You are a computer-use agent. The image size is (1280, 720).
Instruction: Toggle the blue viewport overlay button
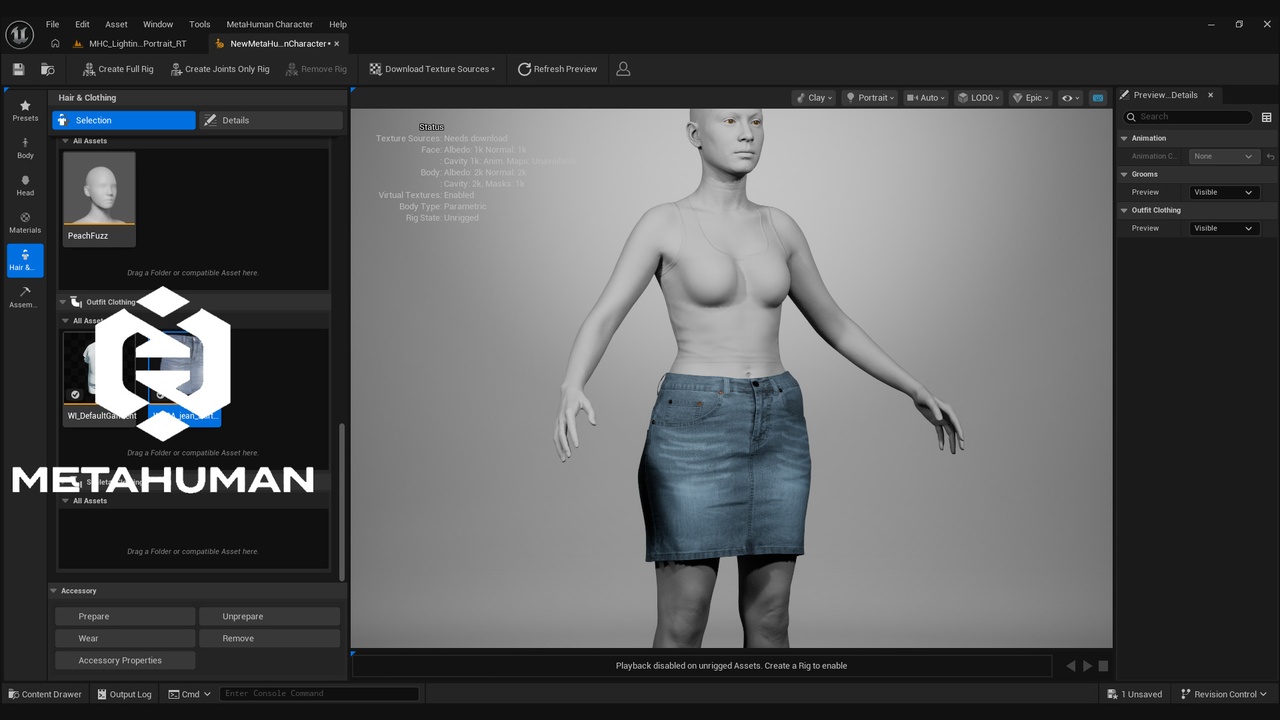pyautogui.click(x=1098, y=98)
